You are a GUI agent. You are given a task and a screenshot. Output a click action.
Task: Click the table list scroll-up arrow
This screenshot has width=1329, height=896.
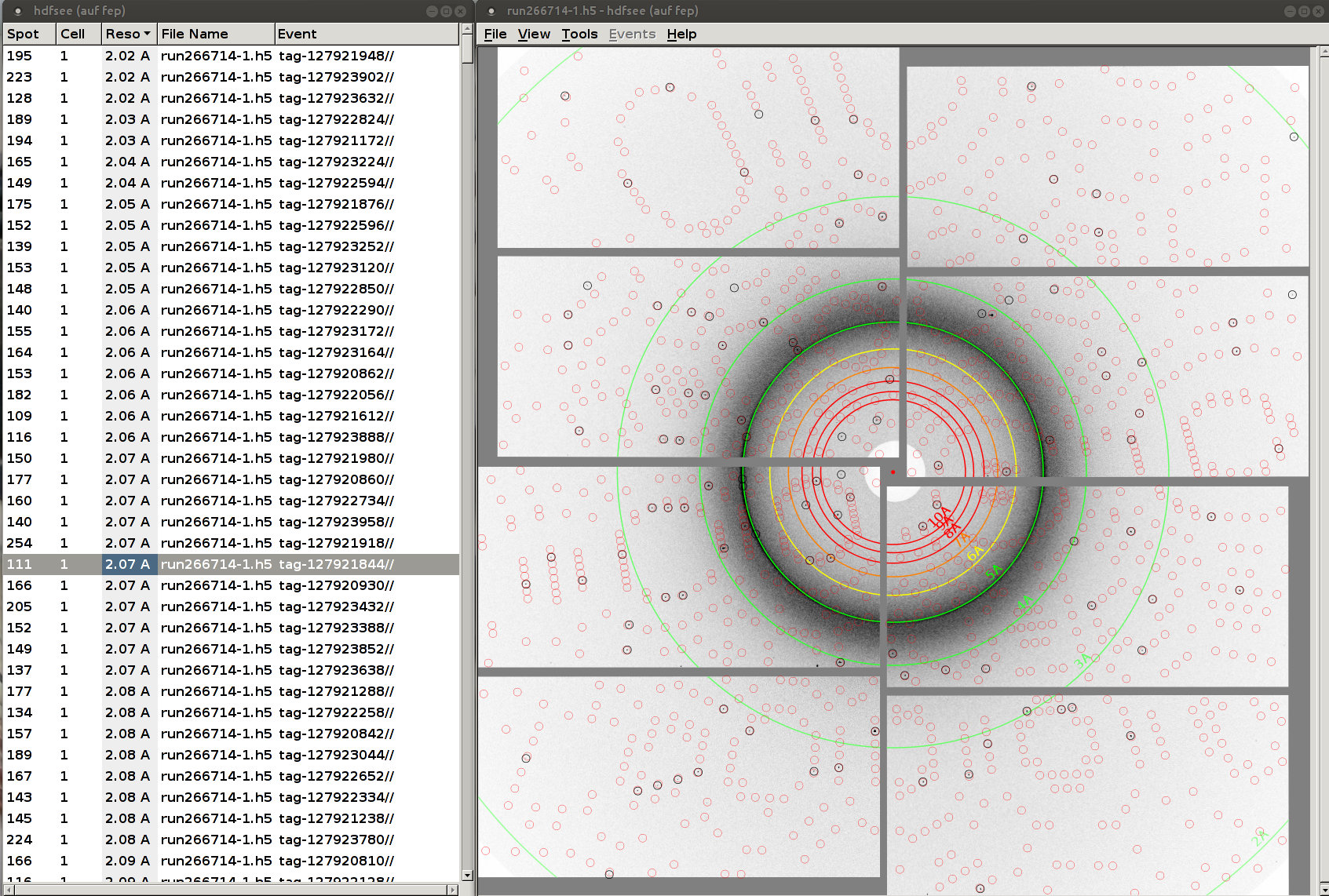[468, 29]
